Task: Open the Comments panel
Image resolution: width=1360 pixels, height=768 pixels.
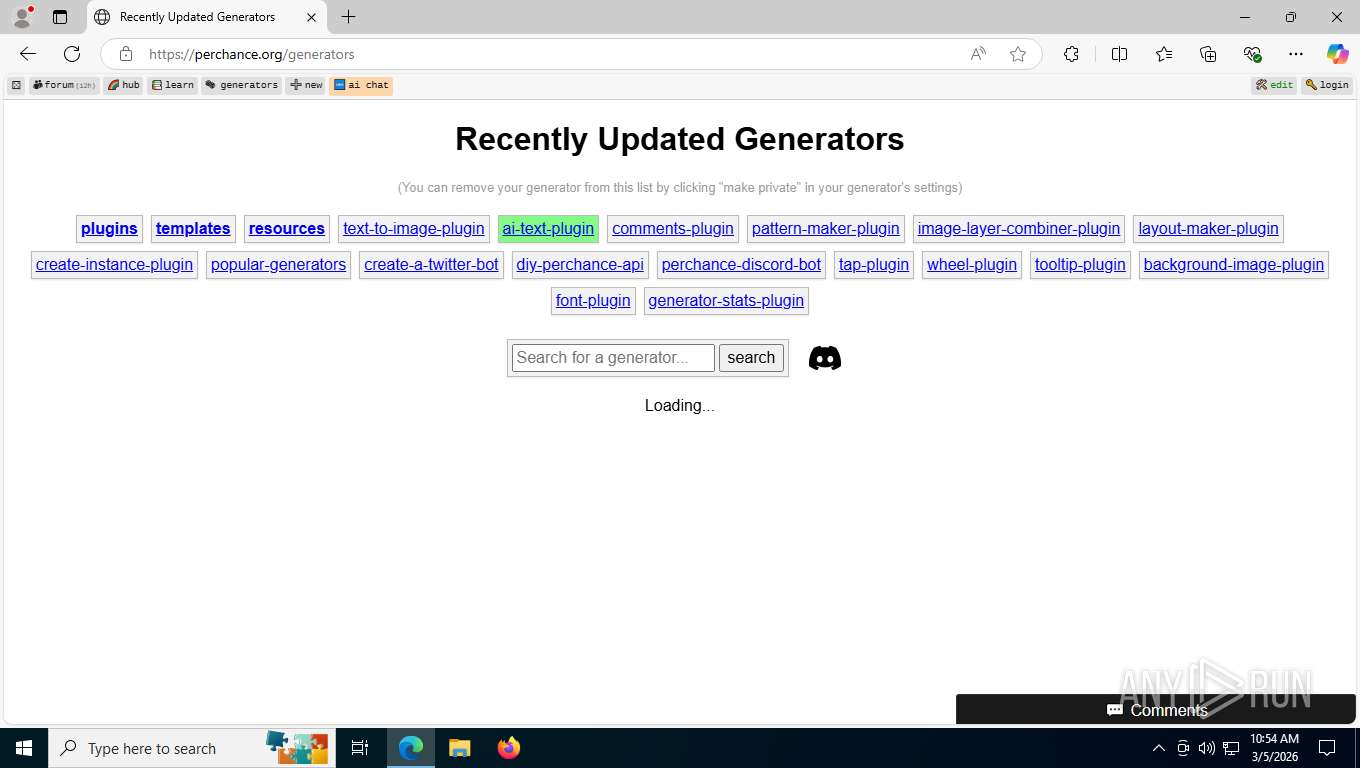Action: point(1156,710)
